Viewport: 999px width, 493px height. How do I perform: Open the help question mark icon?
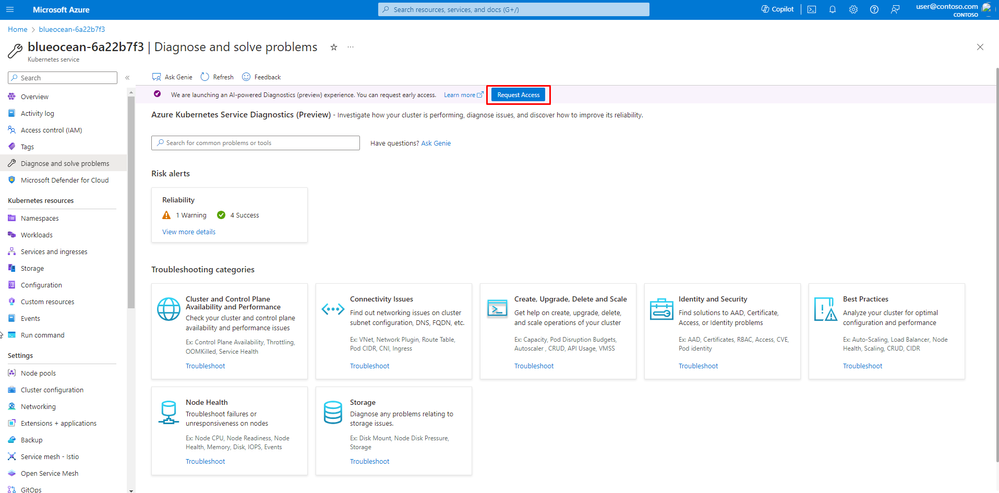pyautogui.click(x=874, y=10)
